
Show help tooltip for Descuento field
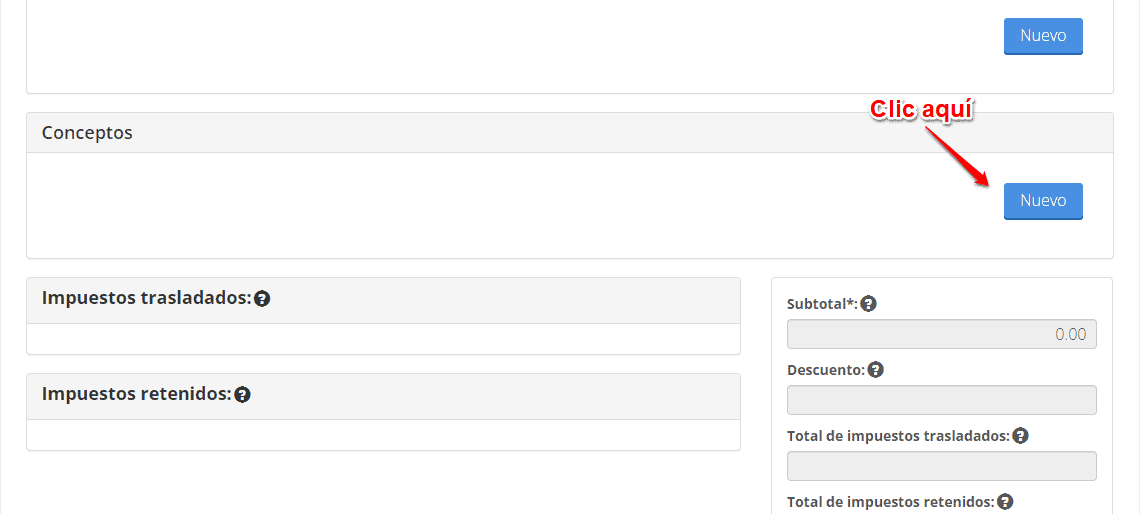(876, 370)
